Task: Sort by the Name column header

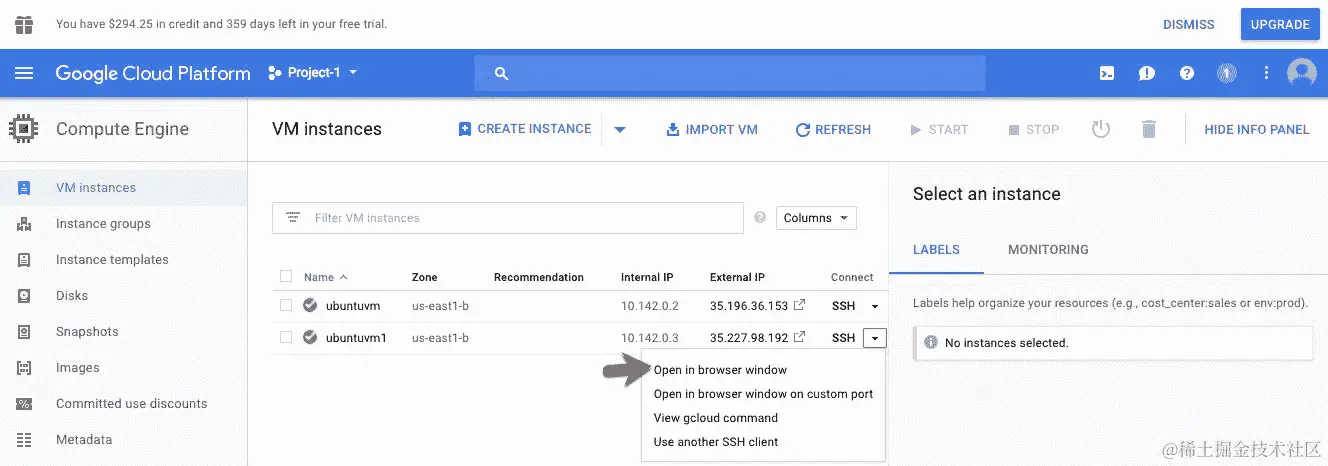Action: coord(326,277)
